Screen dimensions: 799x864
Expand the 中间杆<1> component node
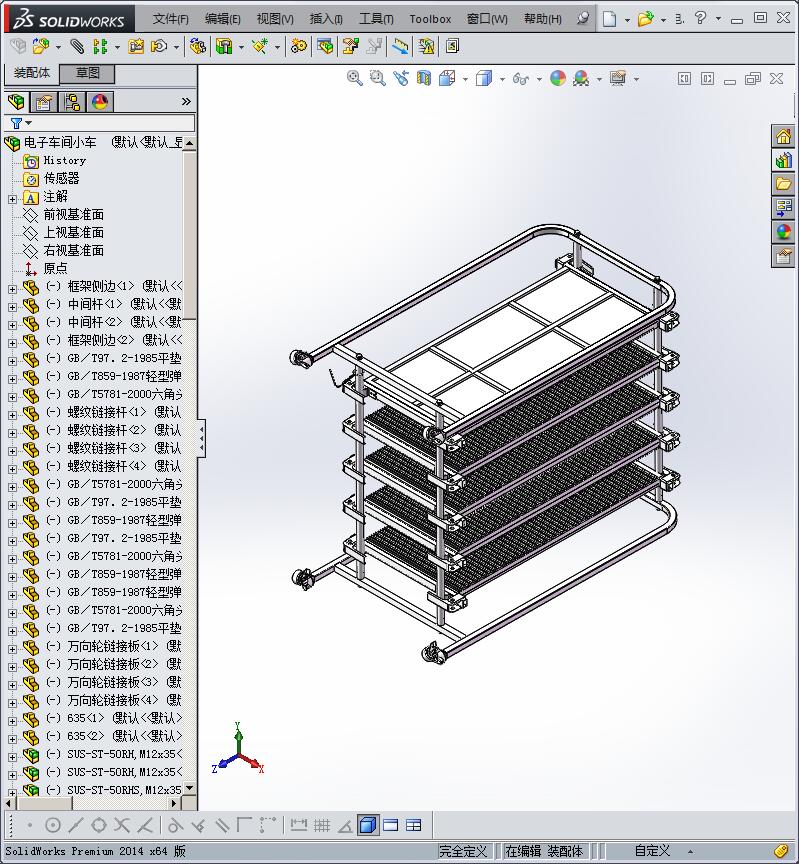(x=12, y=307)
